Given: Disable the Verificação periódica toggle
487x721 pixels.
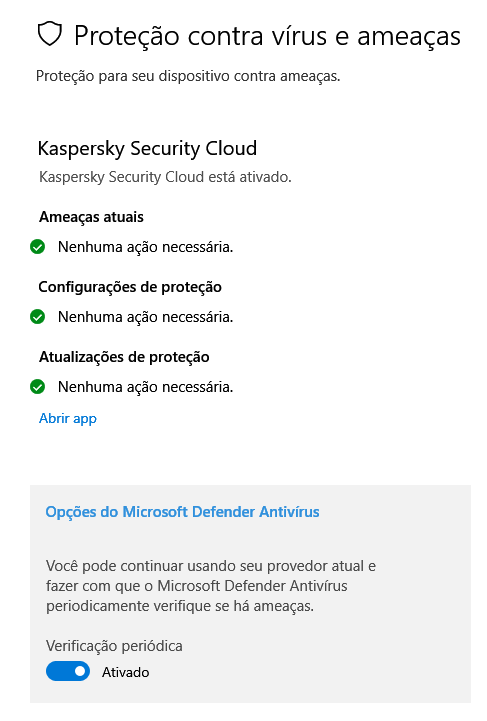Looking at the screenshot, I should coord(68,672).
